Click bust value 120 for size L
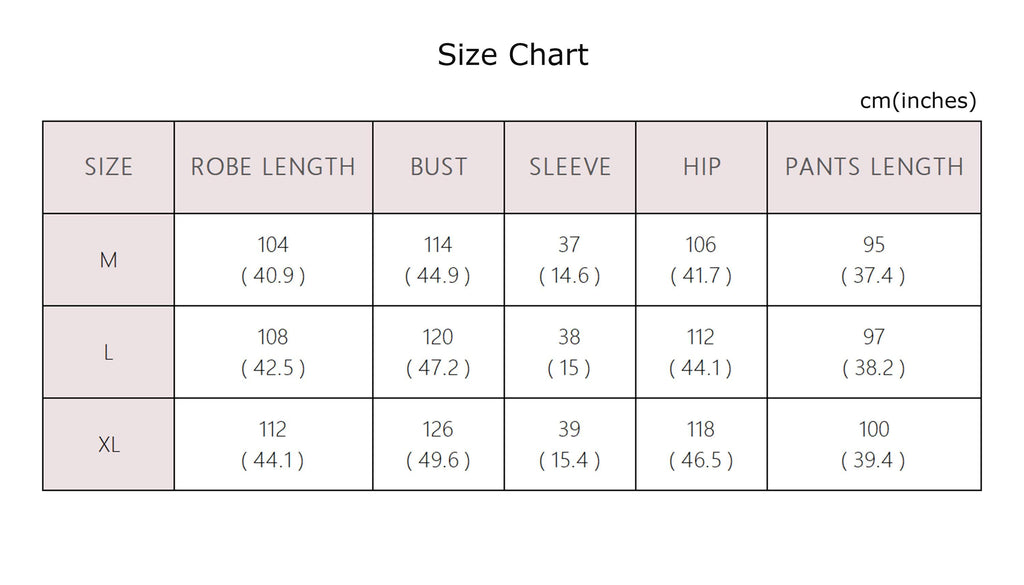Viewport: 1024px width, 585px height. coord(438,353)
